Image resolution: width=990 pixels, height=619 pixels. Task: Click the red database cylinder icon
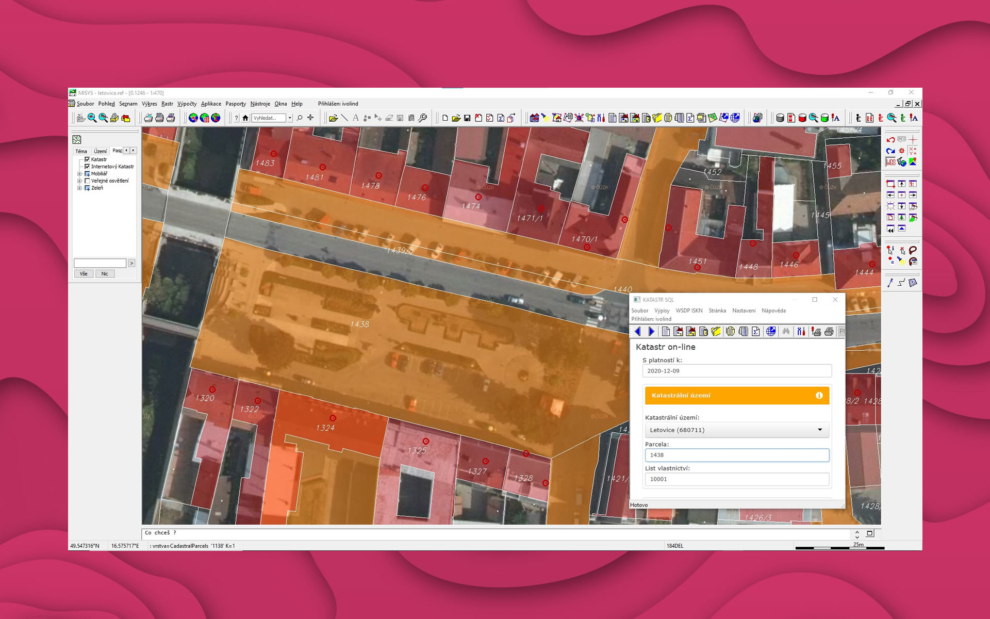tap(802, 117)
